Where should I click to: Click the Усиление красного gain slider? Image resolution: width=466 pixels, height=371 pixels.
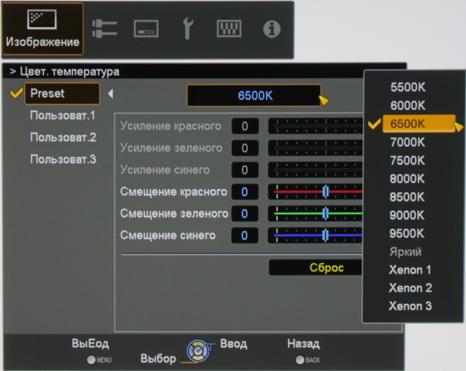coord(315,126)
